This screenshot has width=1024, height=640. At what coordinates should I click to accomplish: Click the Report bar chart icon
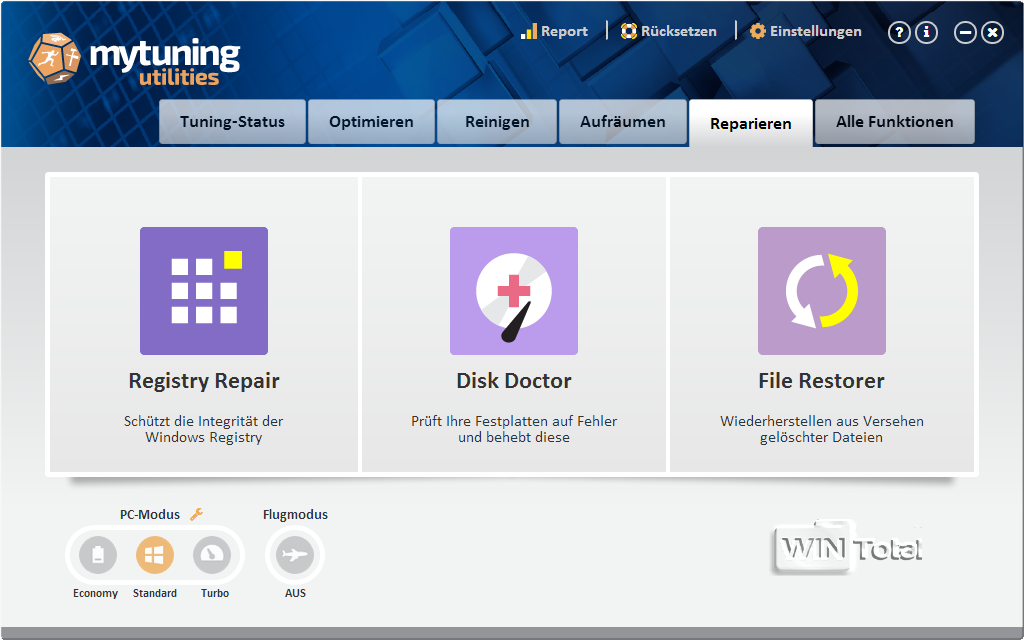point(528,31)
